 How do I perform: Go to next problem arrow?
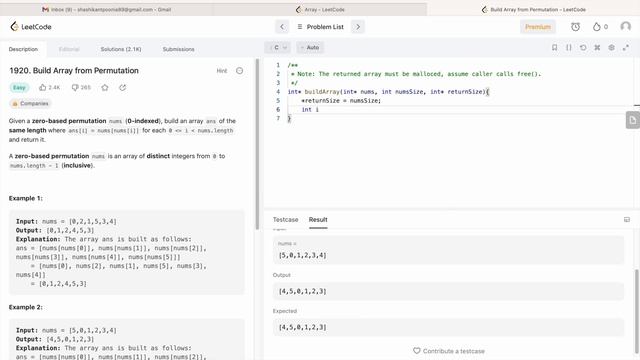coord(358,27)
